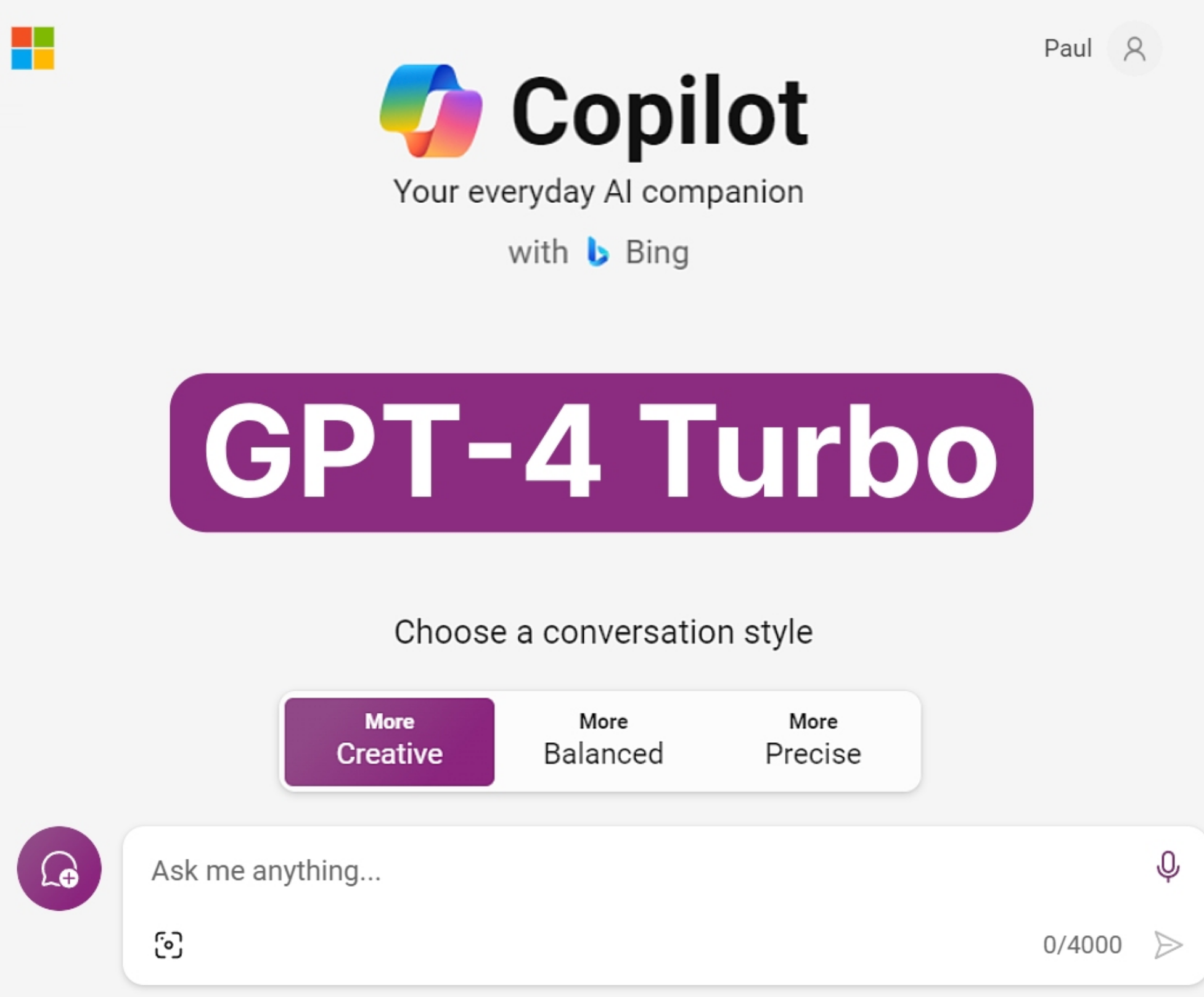The height and width of the screenshot is (997, 1204).
Task: Click the GPT-4 Turbo purple banner
Action: click(601, 453)
